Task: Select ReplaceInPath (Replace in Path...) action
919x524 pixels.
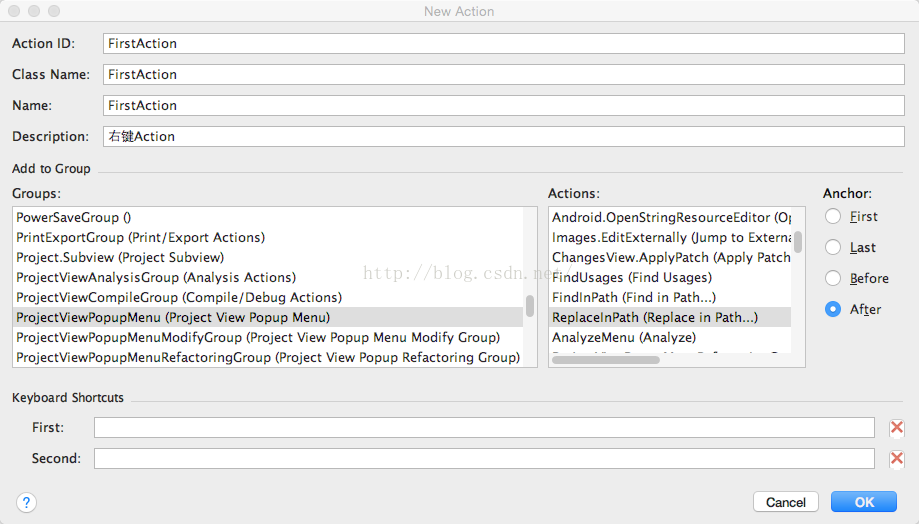Action: pos(670,317)
